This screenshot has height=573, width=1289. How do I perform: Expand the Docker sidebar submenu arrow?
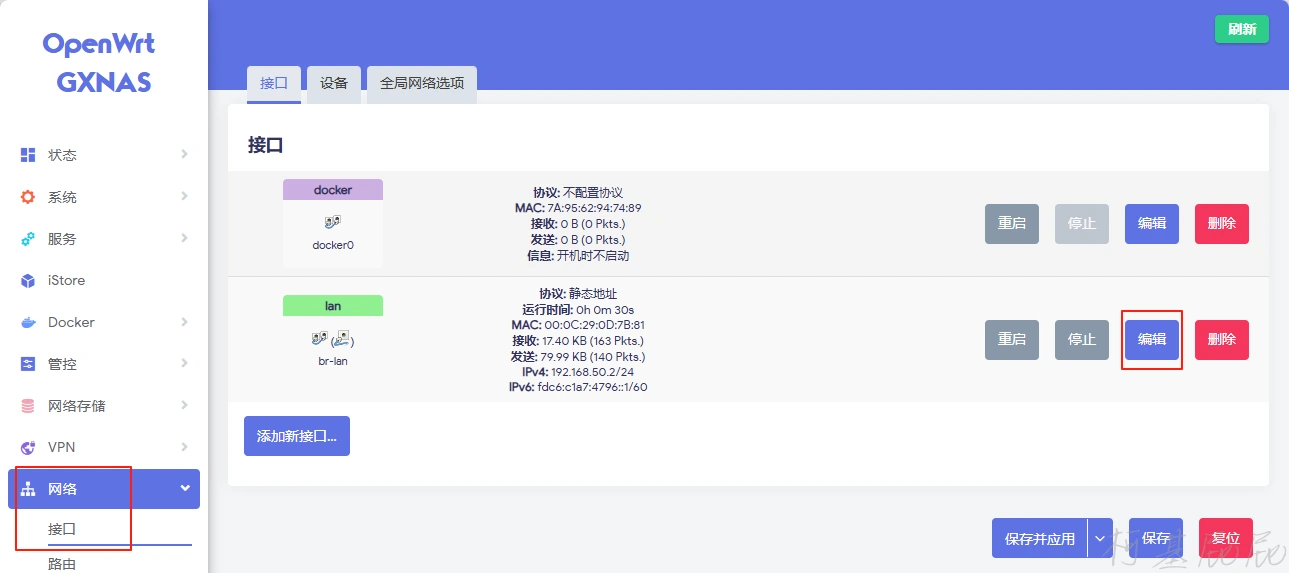coord(185,322)
